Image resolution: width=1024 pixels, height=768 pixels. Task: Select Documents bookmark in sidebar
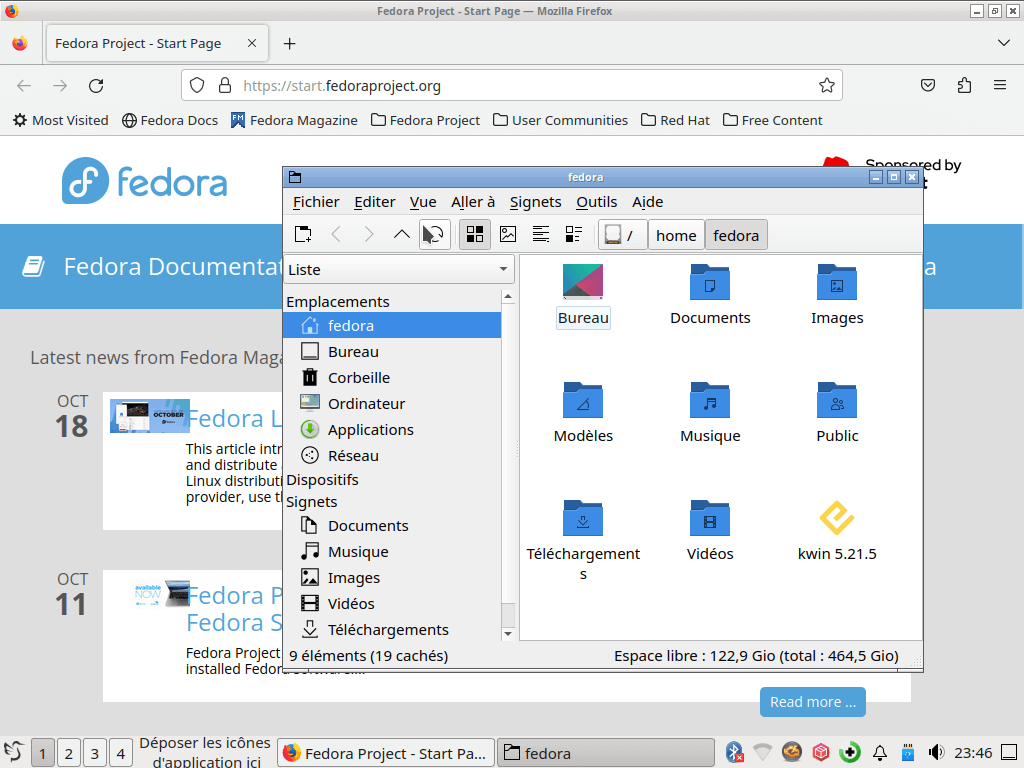click(x=392, y=526)
